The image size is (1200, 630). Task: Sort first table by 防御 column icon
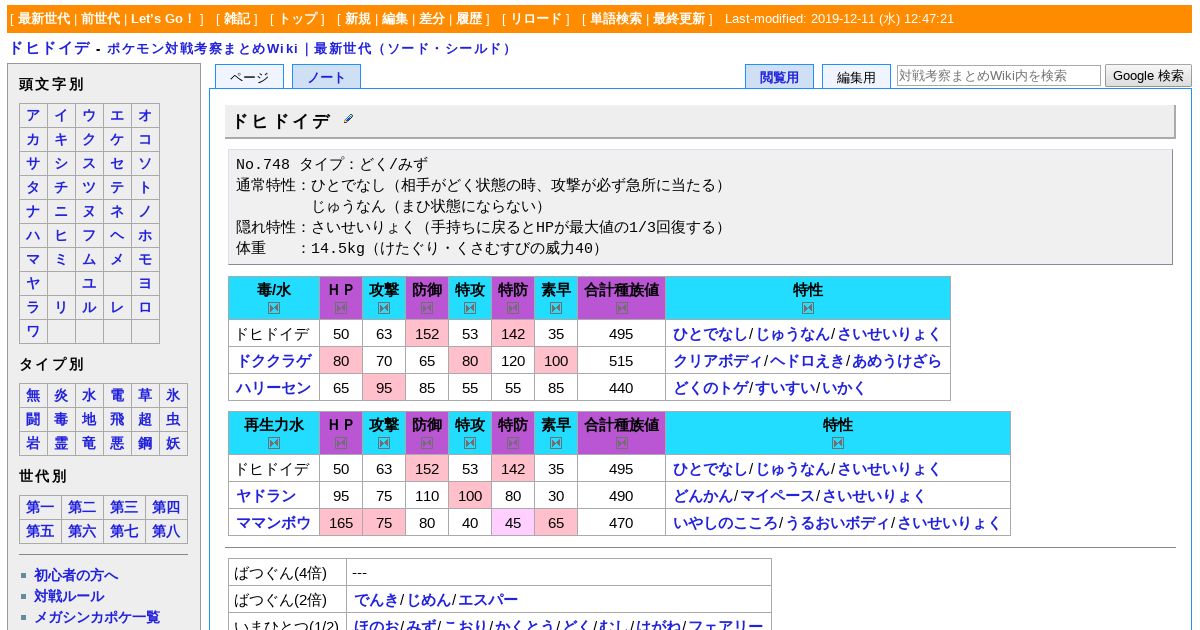pyautogui.click(x=427, y=308)
